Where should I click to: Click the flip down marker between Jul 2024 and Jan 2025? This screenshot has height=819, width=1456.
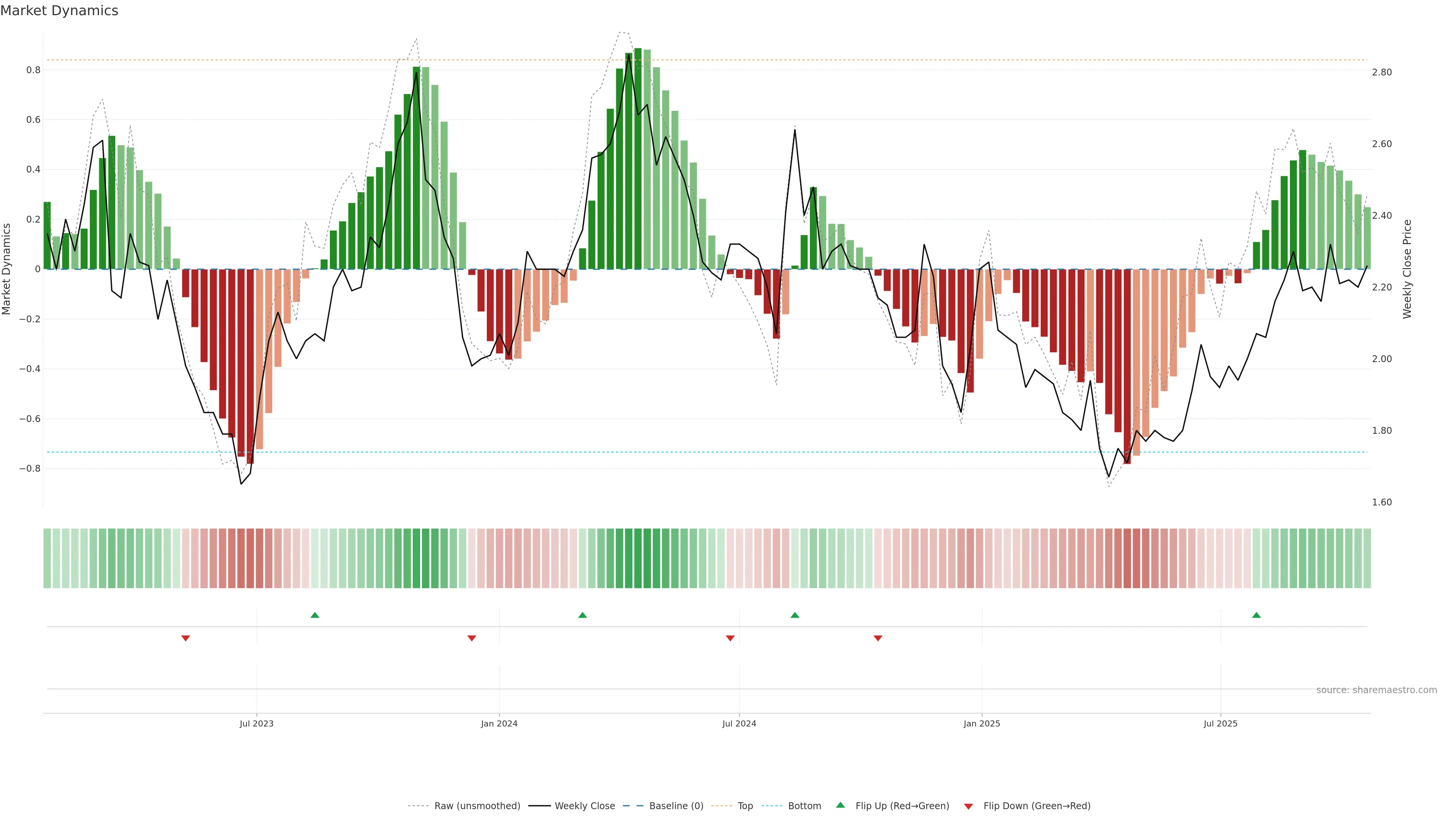878,638
